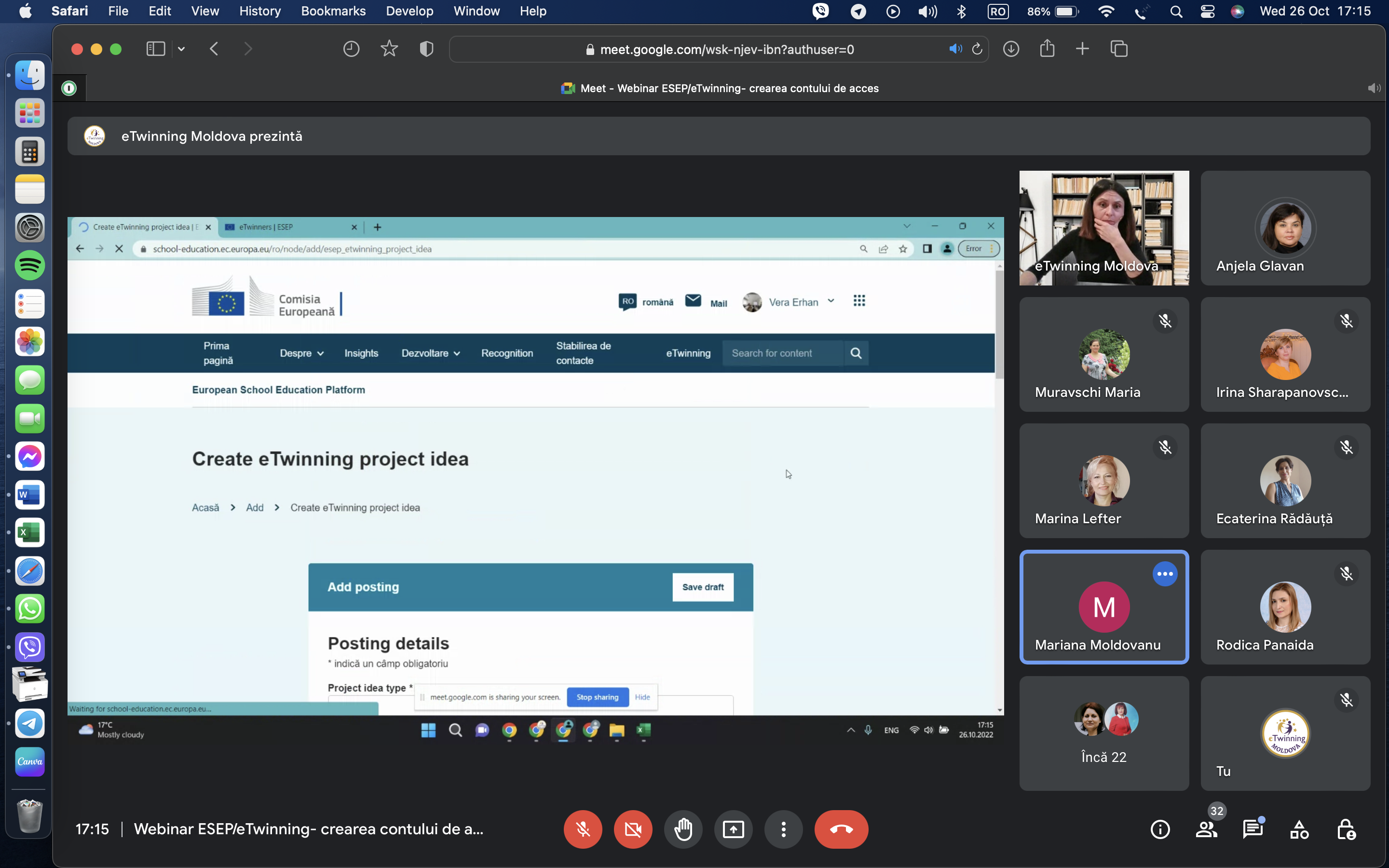
Task: Click Save draft button in Add posting
Action: click(703, 587)
